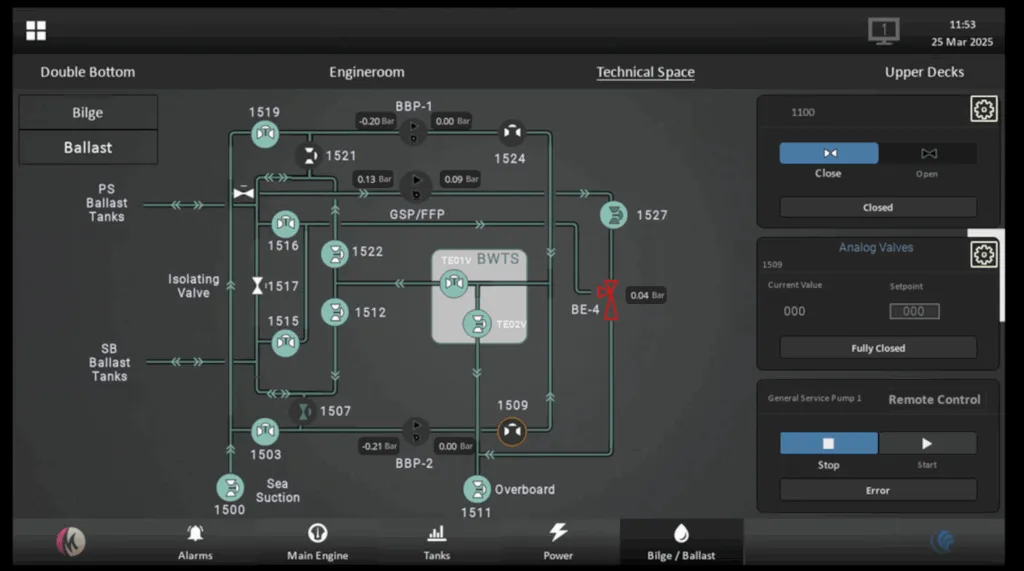
Task: Select valve 1521 on the diagram
Action: click(308, 155)
